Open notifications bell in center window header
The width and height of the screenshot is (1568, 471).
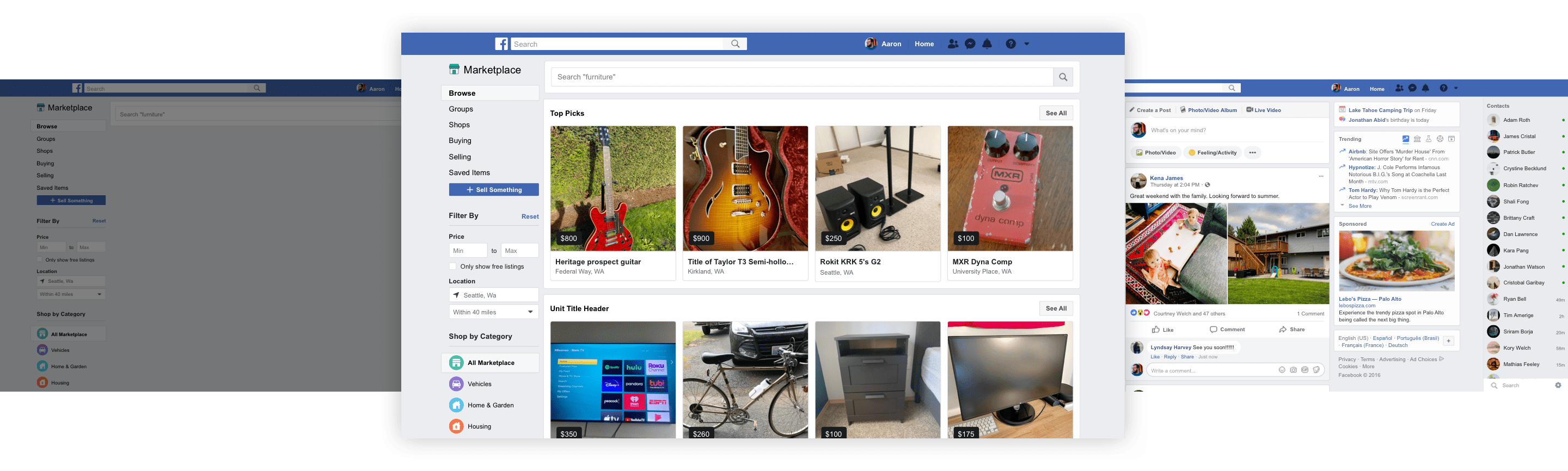tap(987, 44)
